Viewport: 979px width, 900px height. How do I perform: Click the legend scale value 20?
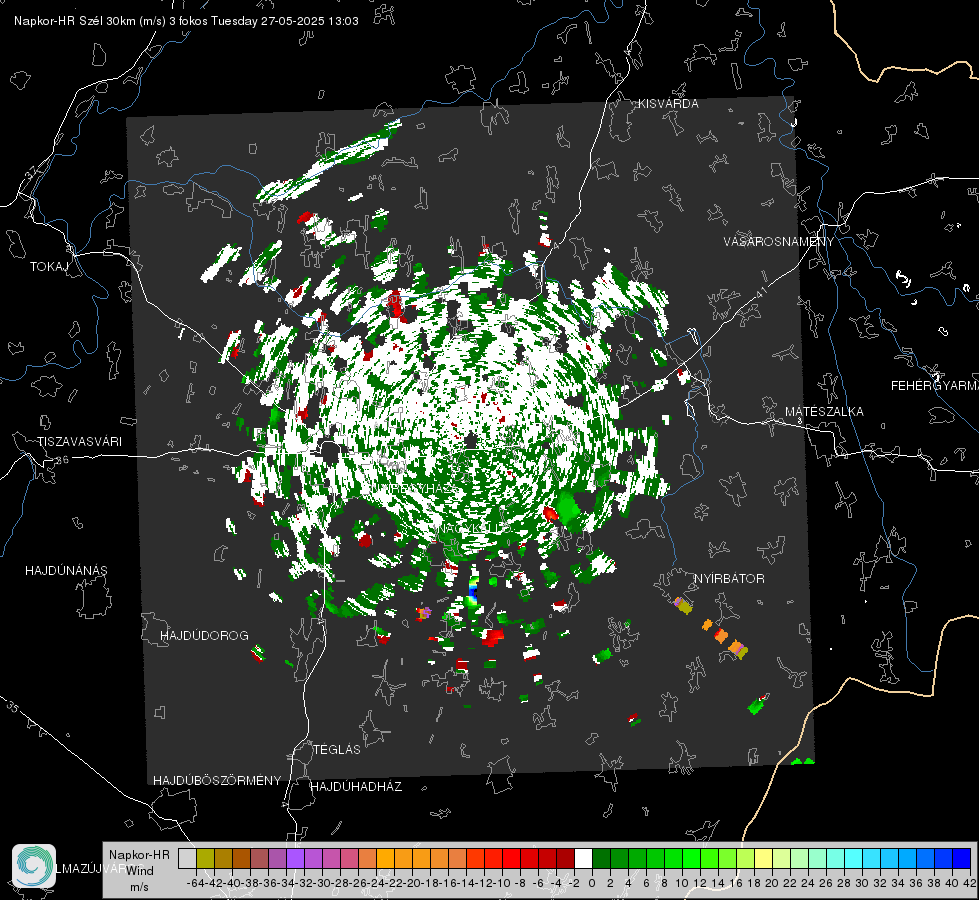[772, 883]
